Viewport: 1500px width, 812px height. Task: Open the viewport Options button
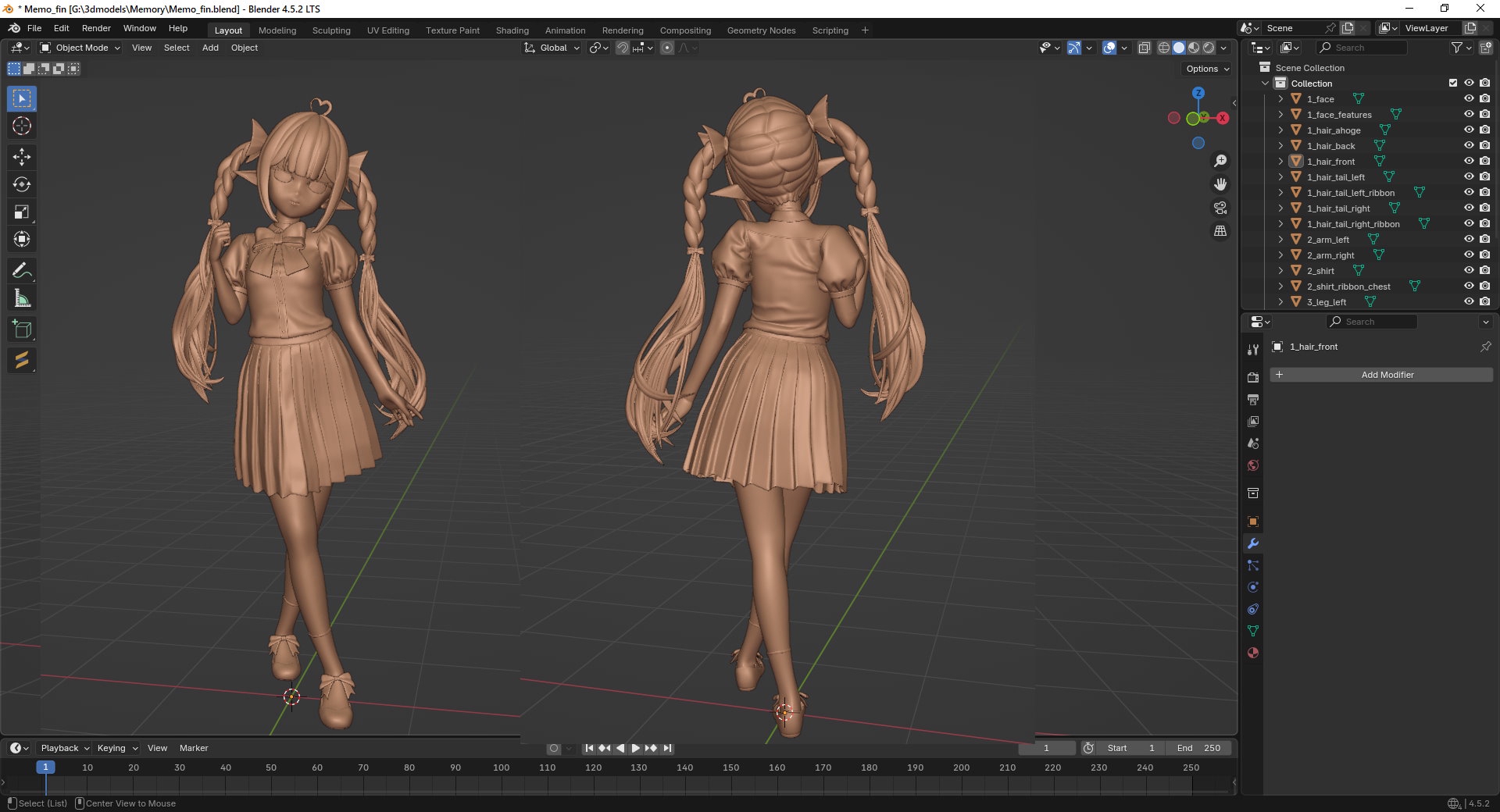[1207, 69]
